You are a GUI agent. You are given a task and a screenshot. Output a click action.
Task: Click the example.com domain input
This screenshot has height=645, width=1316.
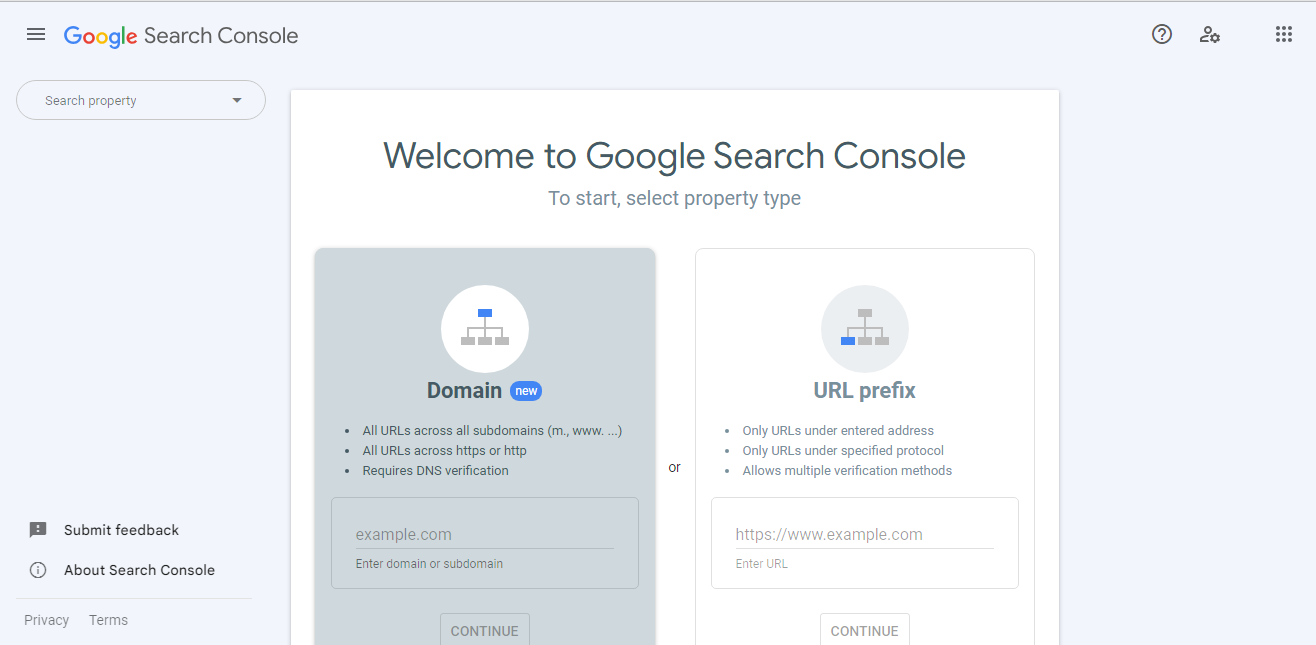[x=485, y=535]
